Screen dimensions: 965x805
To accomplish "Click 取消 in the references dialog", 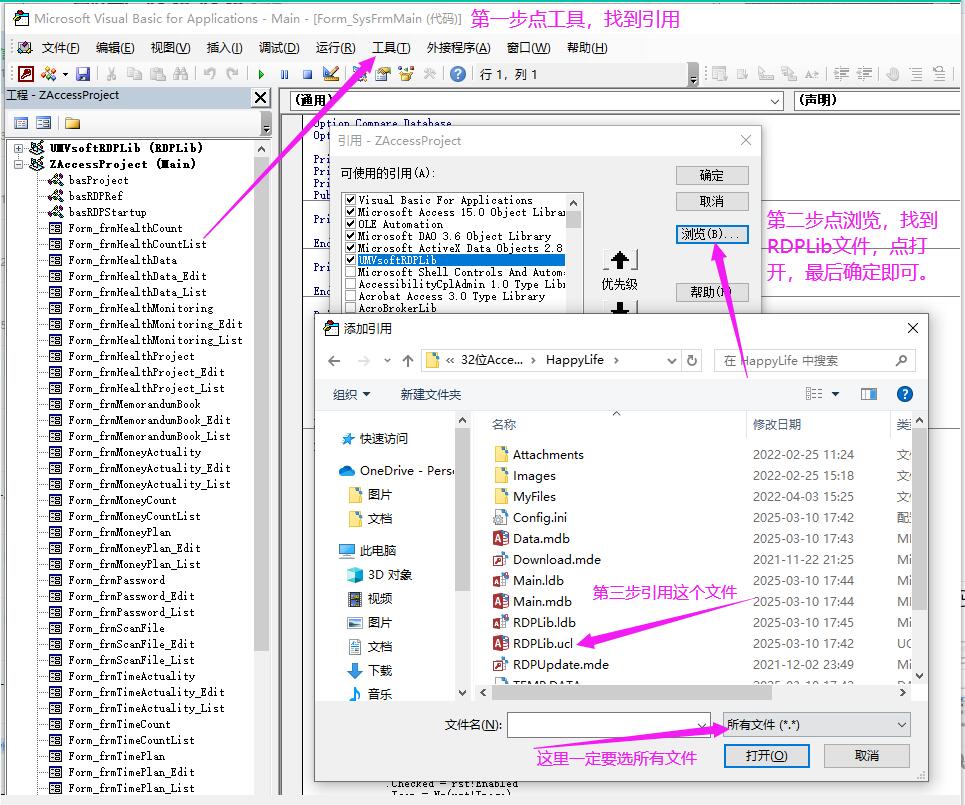I will [x=711, y=201].
